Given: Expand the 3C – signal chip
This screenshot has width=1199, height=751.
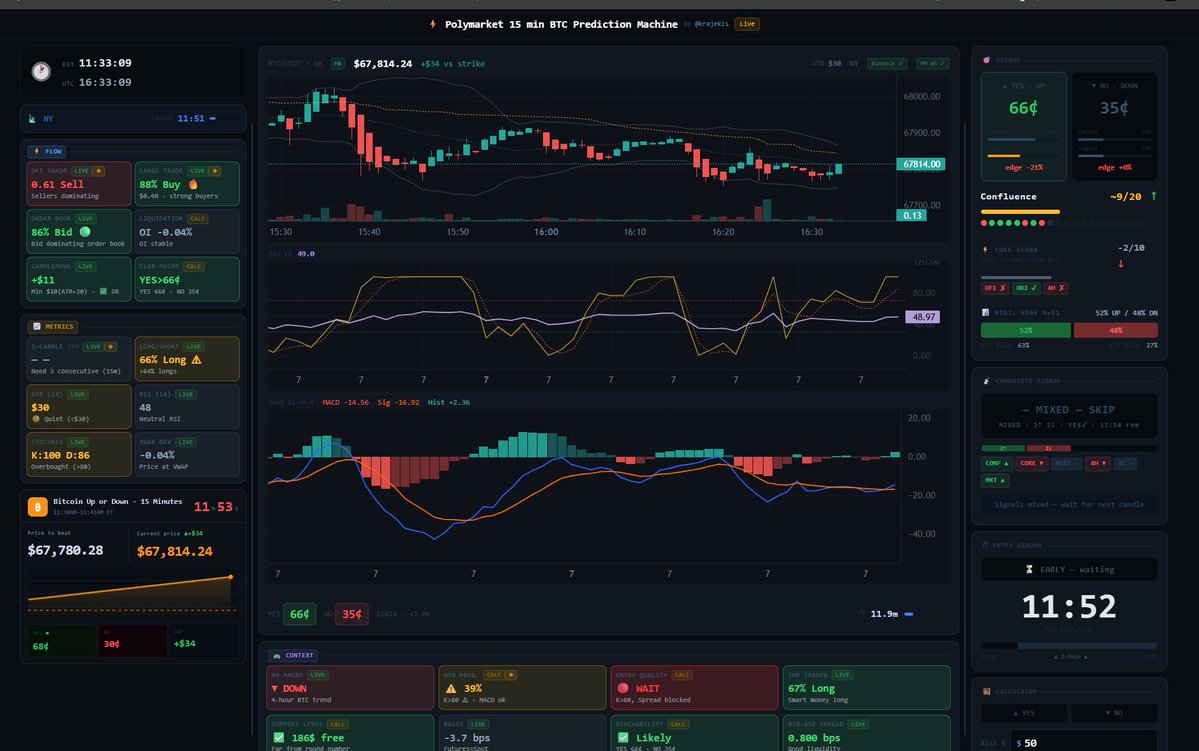Looking at the screenshot, I should pos(1126,463).
